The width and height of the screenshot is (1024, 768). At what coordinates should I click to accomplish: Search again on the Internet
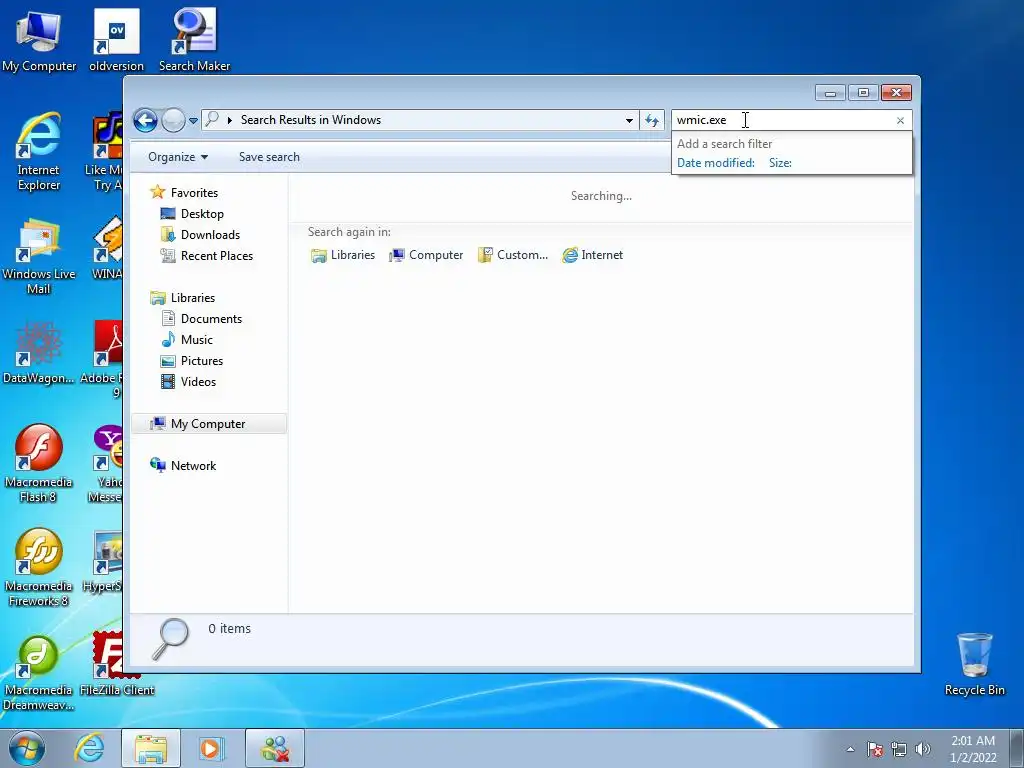[592, 255]
